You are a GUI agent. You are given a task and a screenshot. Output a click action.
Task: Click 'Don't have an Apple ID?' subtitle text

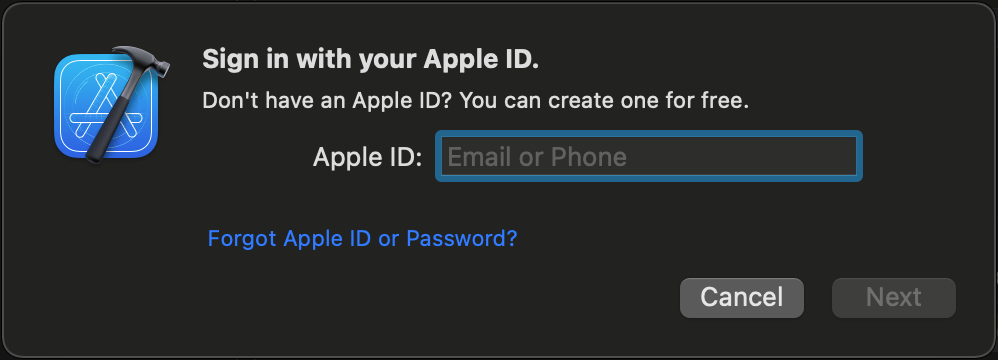click(327, 100)
